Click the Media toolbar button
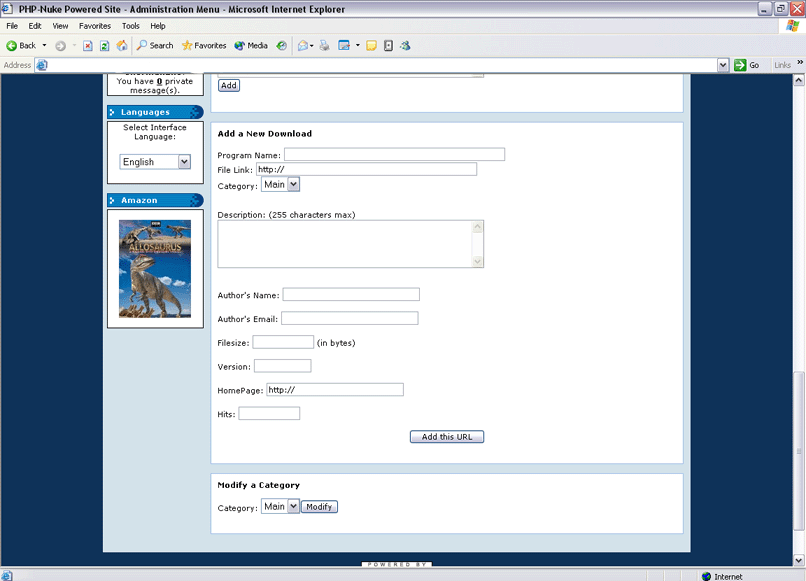This screenshot has height=581, width=806. click(x=251, y=45)
